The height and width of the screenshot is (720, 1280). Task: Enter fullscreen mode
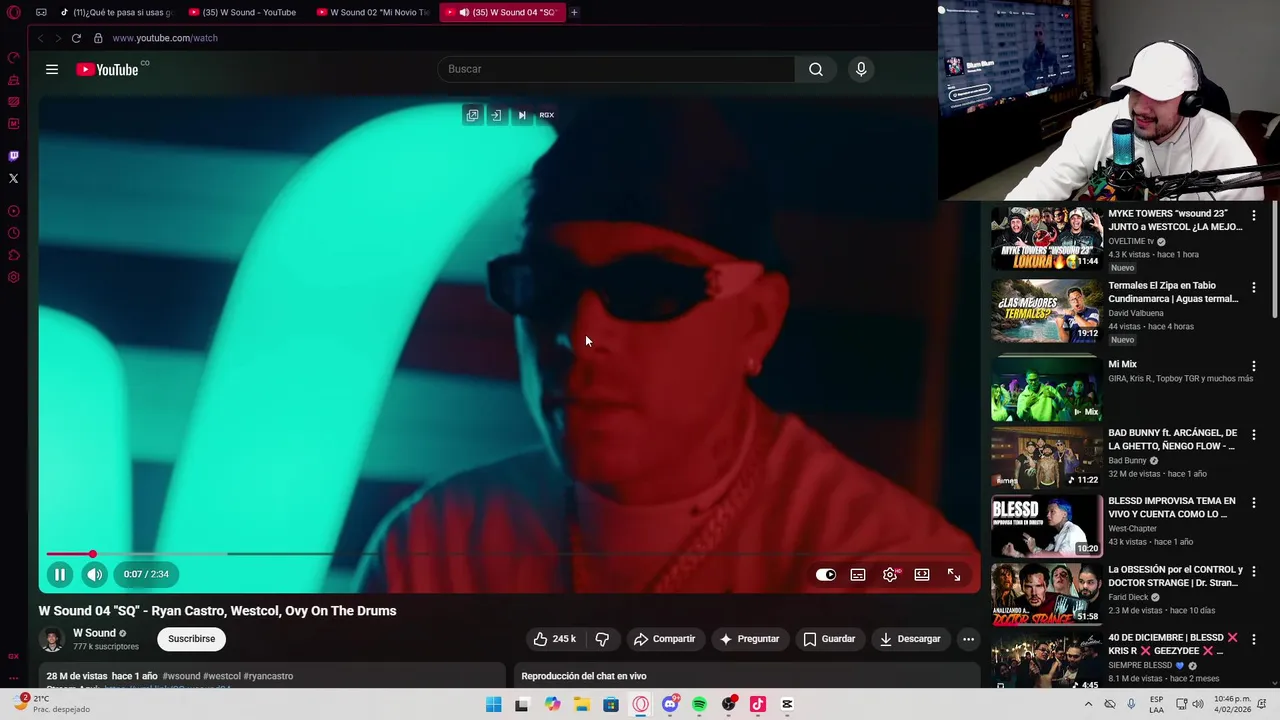pos(954,575)
